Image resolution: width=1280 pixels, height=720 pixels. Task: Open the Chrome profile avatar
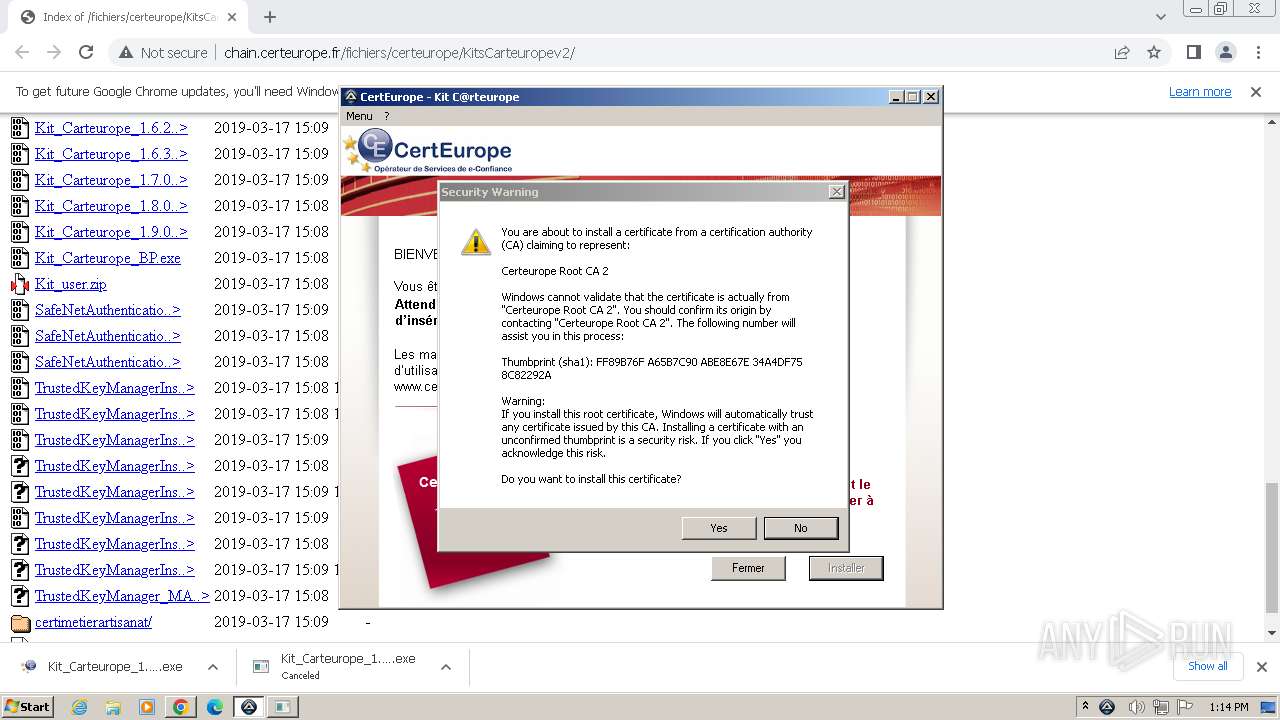point(1225,52)
